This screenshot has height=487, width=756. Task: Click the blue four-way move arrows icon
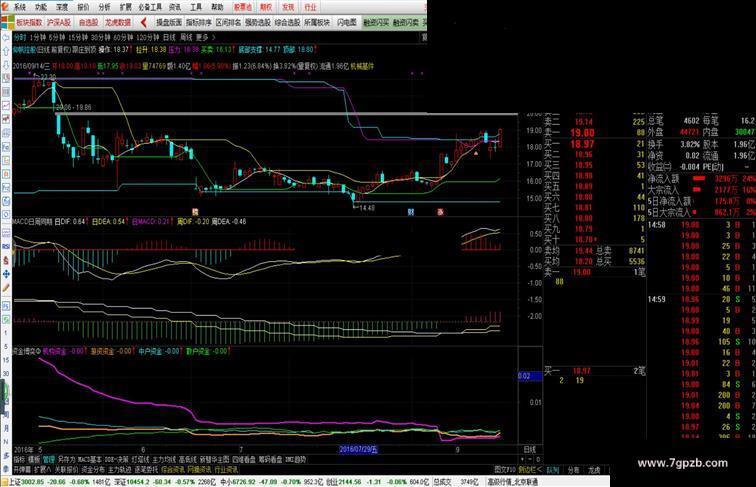tap(6, 274)
